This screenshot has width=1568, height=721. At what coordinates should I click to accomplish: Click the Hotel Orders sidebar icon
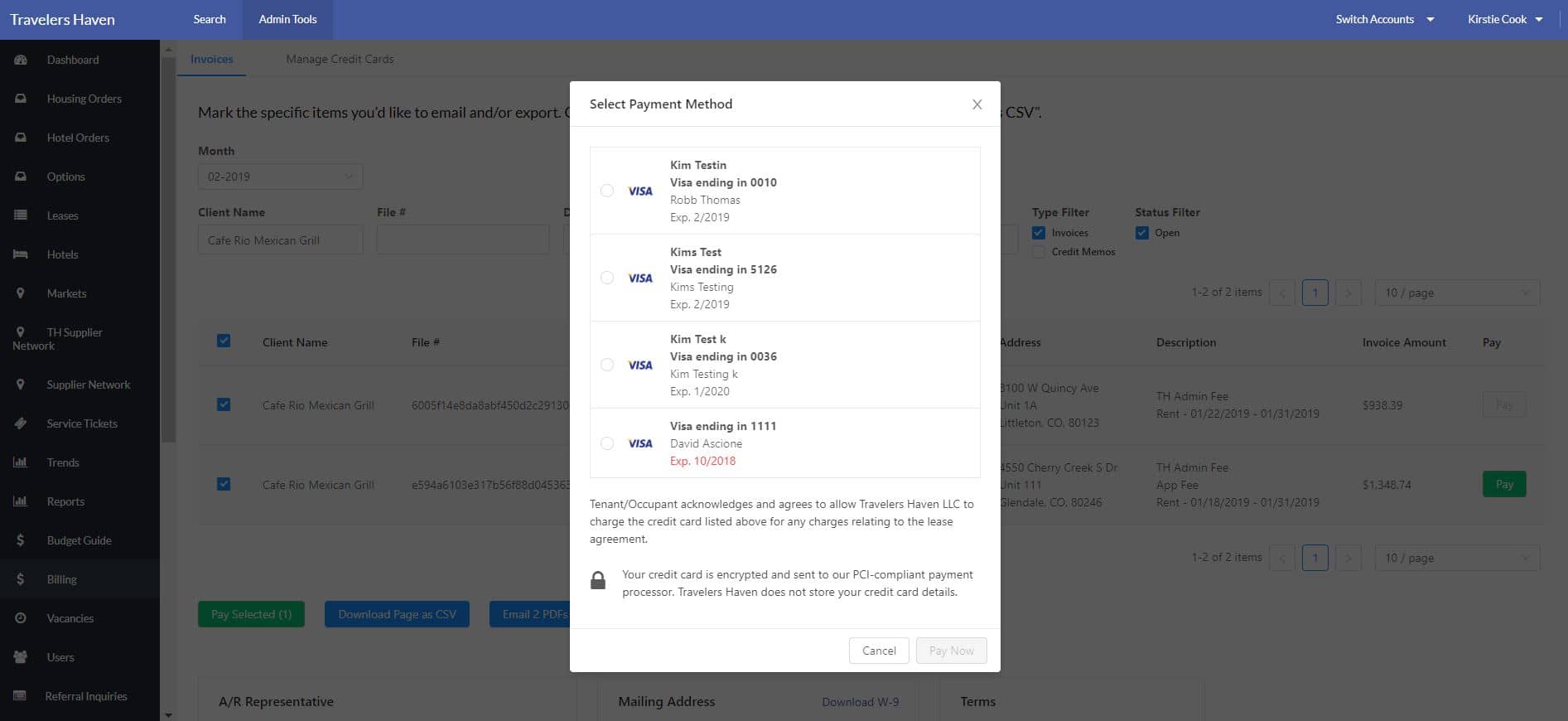point(21,138)
